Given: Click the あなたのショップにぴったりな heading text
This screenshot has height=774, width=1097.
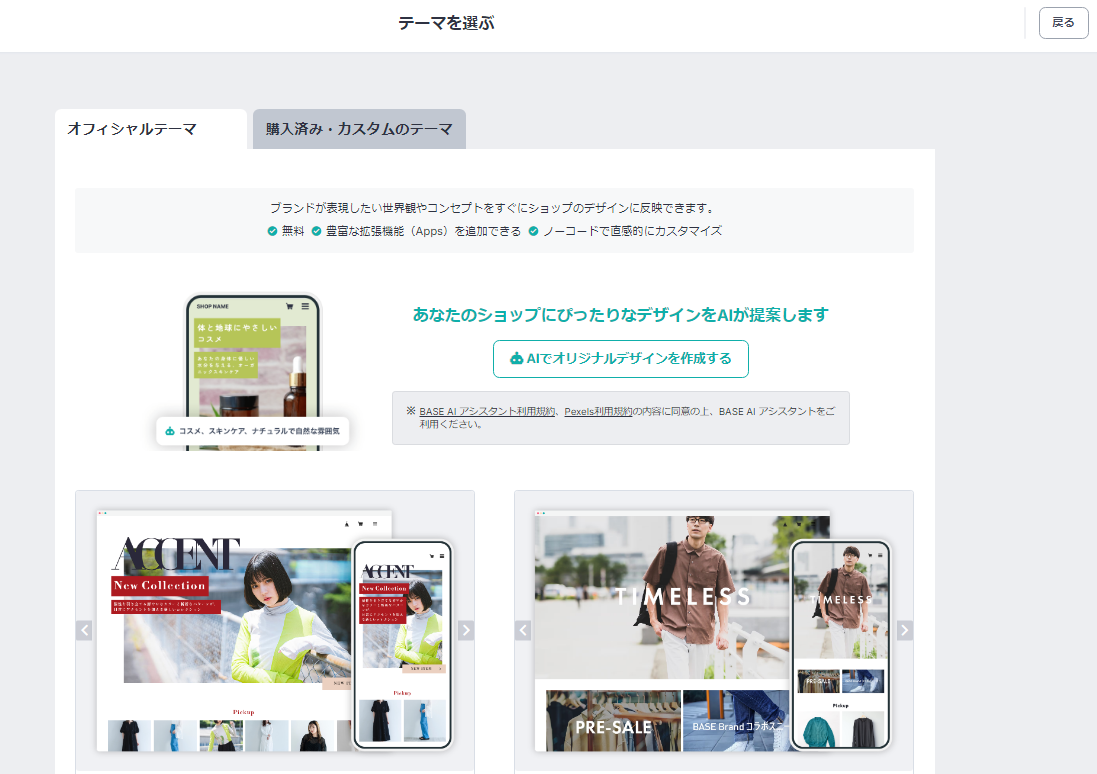Looking at the screenshot, I should (x=621, y=315).
